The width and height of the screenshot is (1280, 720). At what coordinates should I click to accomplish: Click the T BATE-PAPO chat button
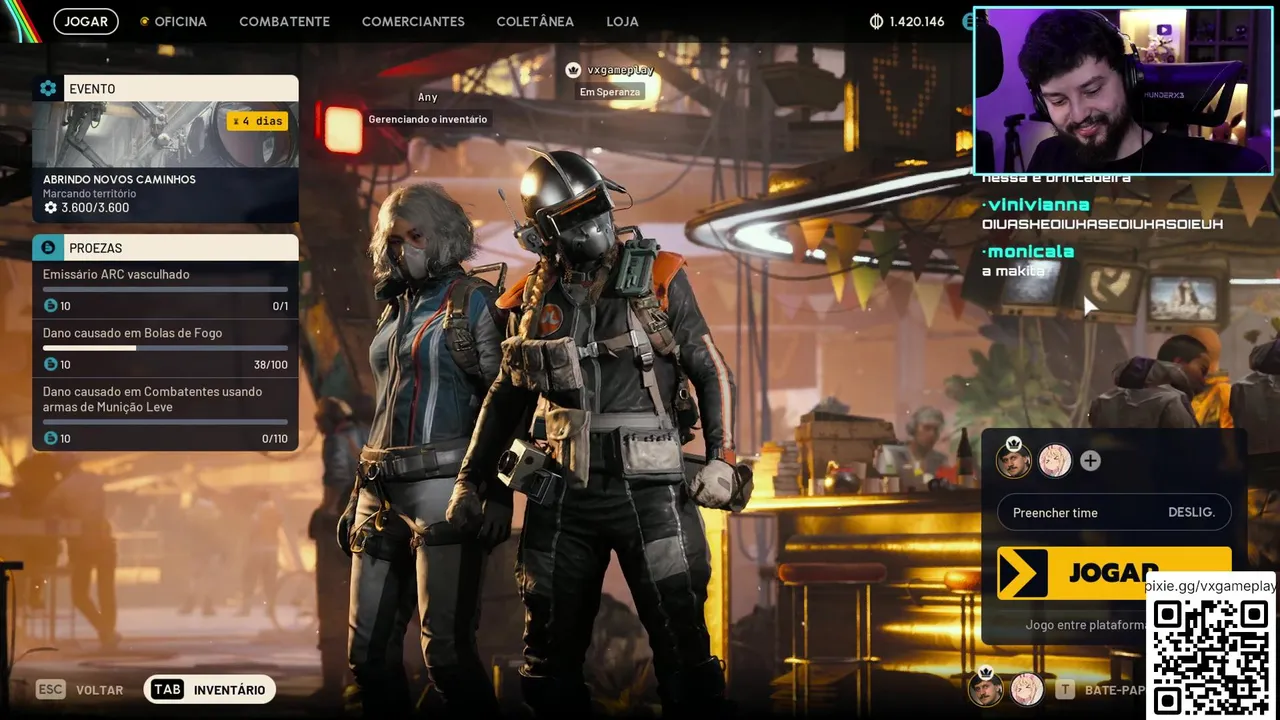tap(1100, 690)
